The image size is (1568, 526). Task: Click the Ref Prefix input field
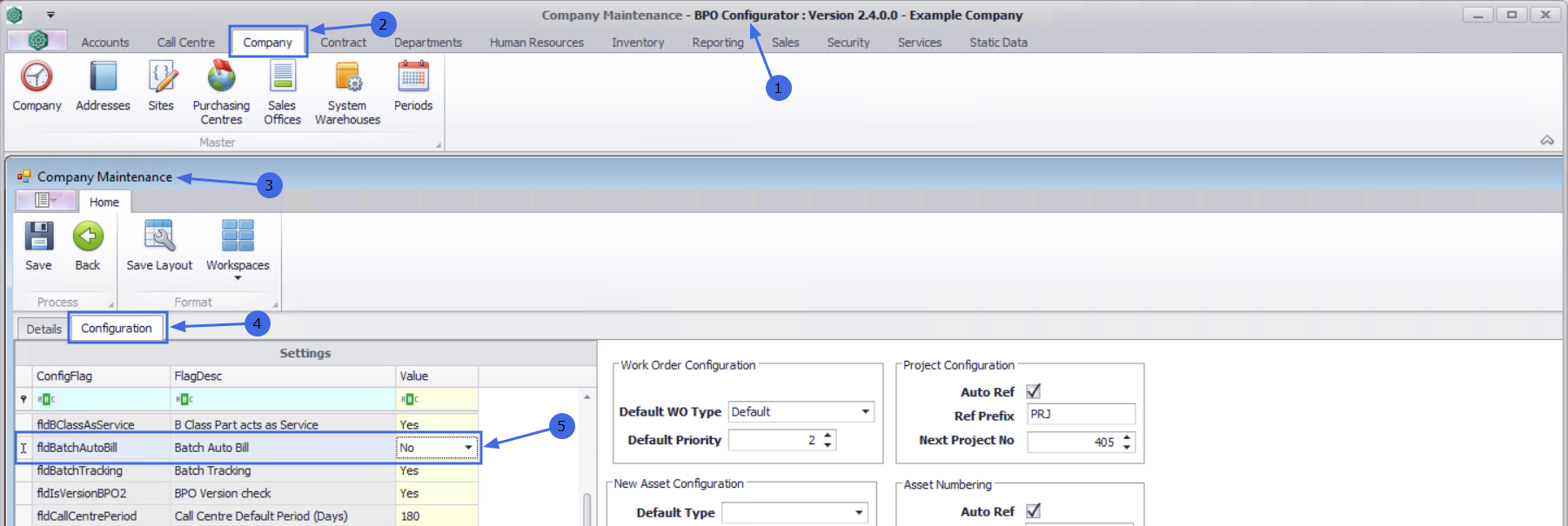[1082, 414]
